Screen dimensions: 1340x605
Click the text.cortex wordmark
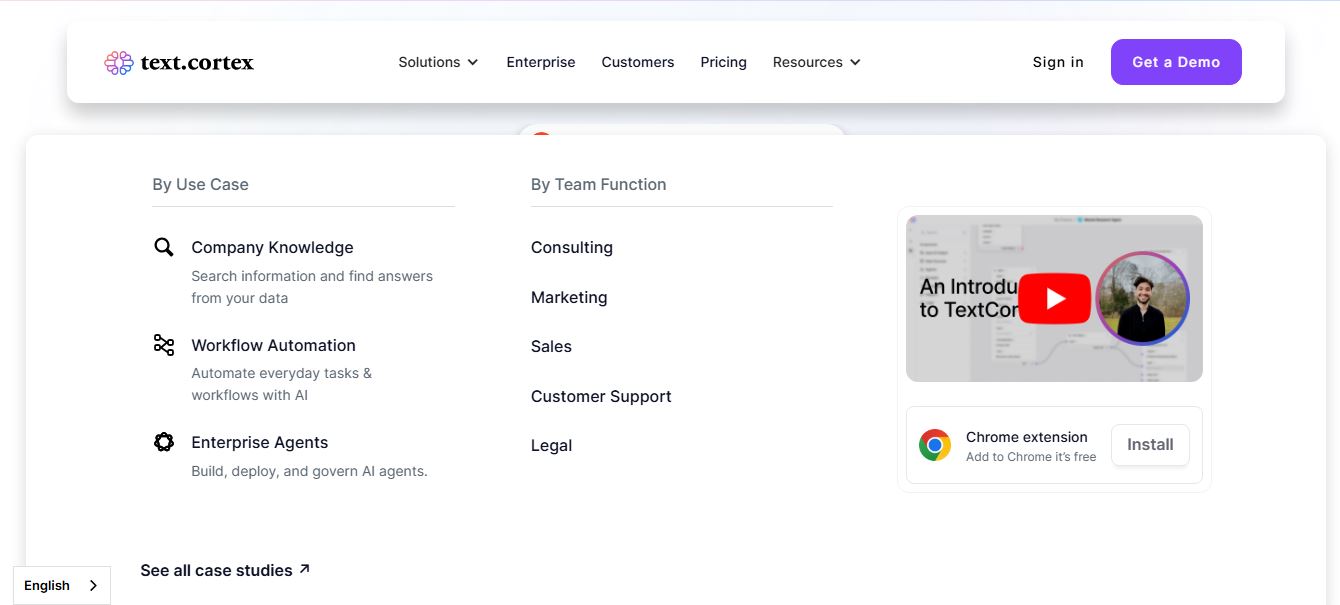click(197, 63)
